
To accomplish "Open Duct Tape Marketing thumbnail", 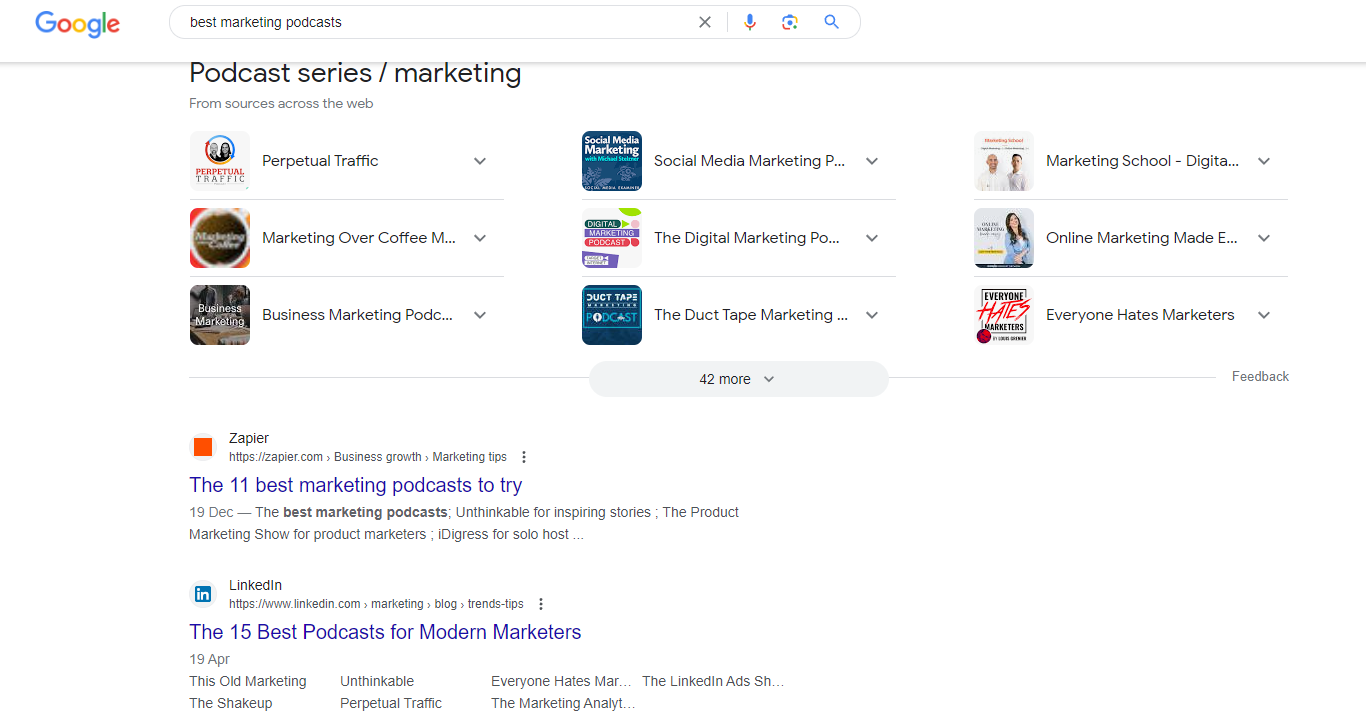I will click(612, 315).
